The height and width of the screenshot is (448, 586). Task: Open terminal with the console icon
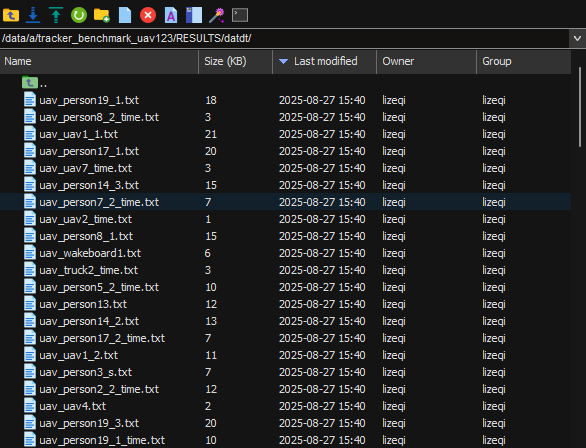point(240,15)
